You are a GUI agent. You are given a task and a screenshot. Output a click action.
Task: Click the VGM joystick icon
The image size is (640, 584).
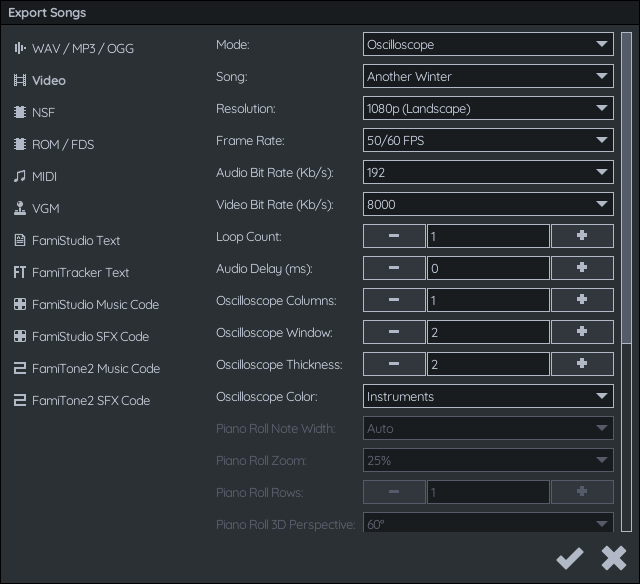[20, 208]
